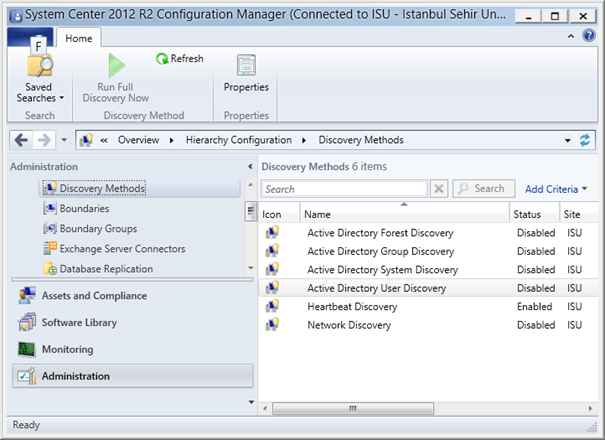Click the Help question mark icon
The width and height of the screenshot is (605, 440).
(589, 36)
